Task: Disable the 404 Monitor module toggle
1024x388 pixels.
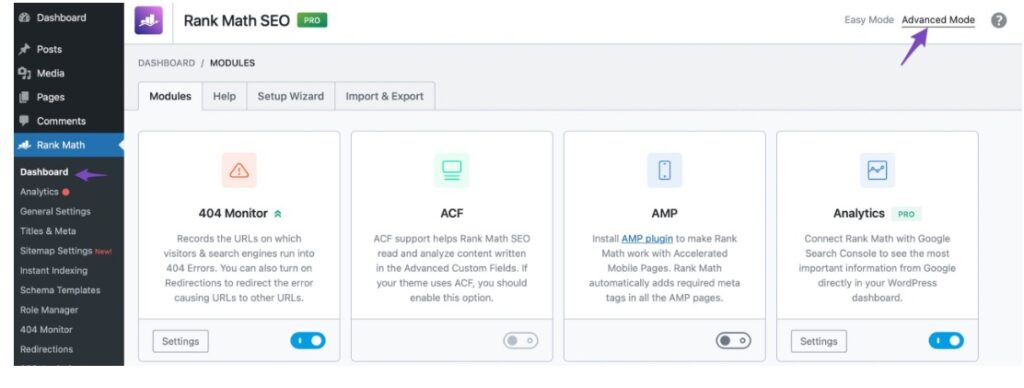Action: [x=308, y=341]
